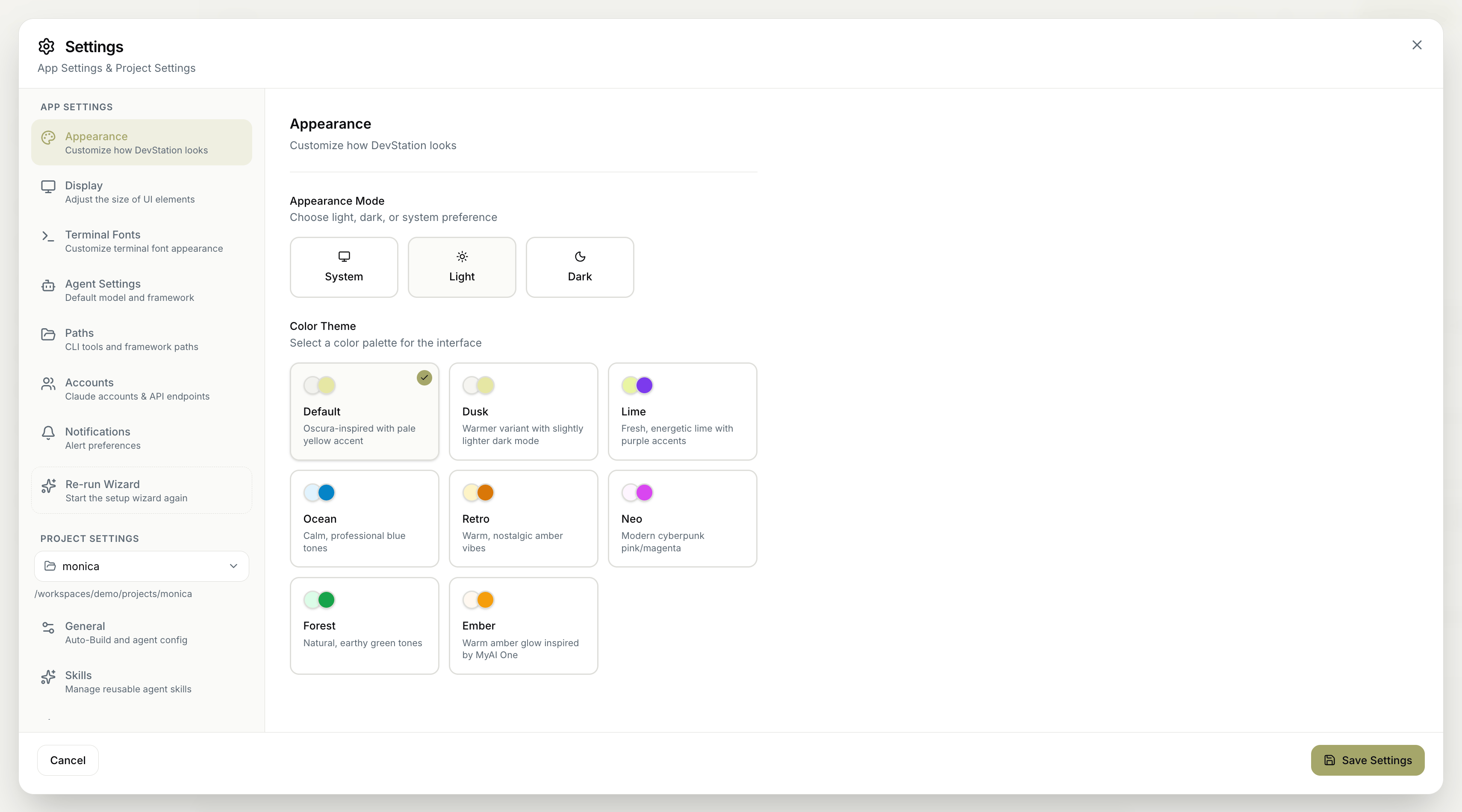Click the PROJECT SETTINGS section header

click(x=90, y=538)
